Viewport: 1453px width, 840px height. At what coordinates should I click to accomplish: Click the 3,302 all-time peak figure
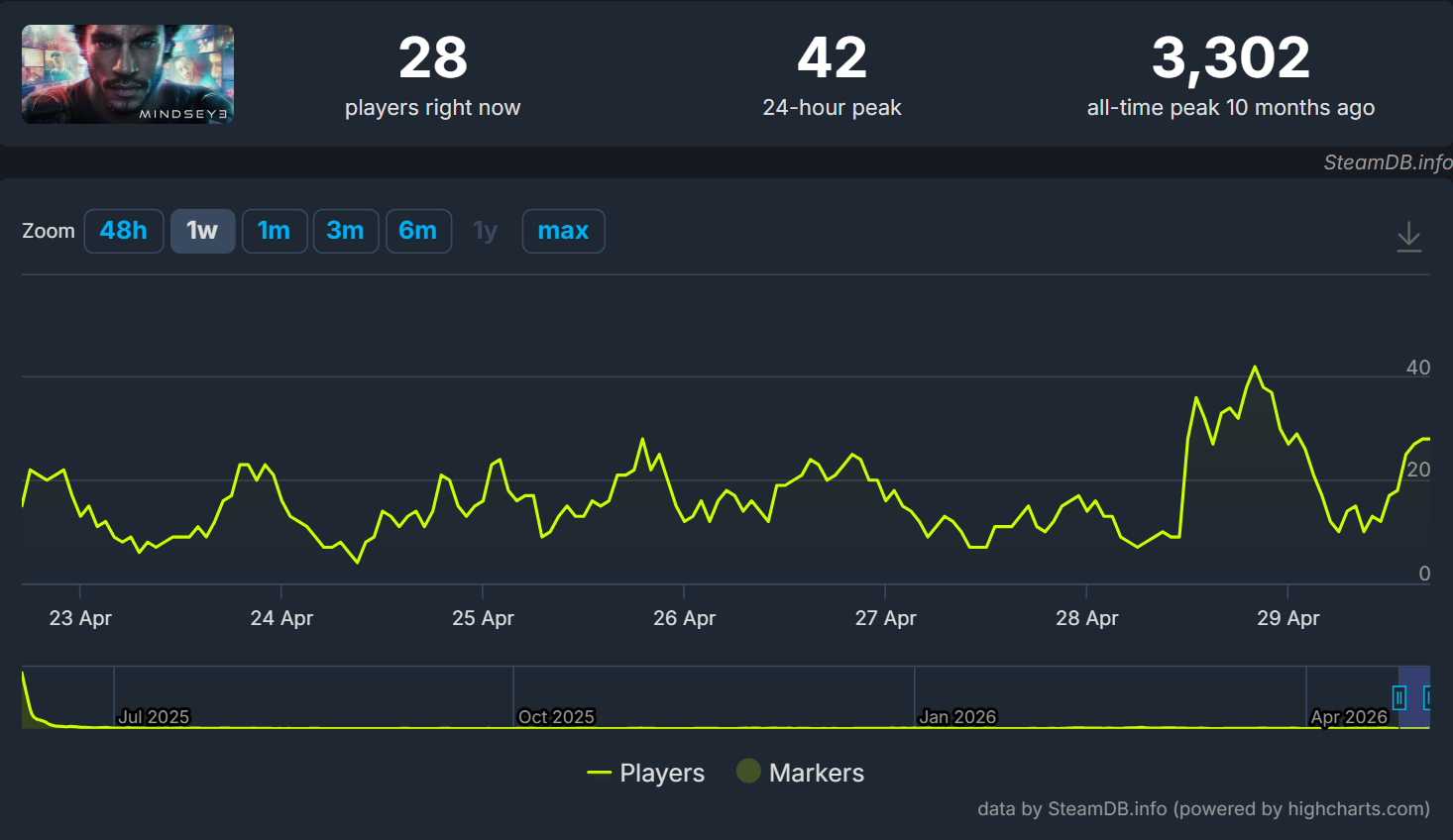[x=1230, y=57]
